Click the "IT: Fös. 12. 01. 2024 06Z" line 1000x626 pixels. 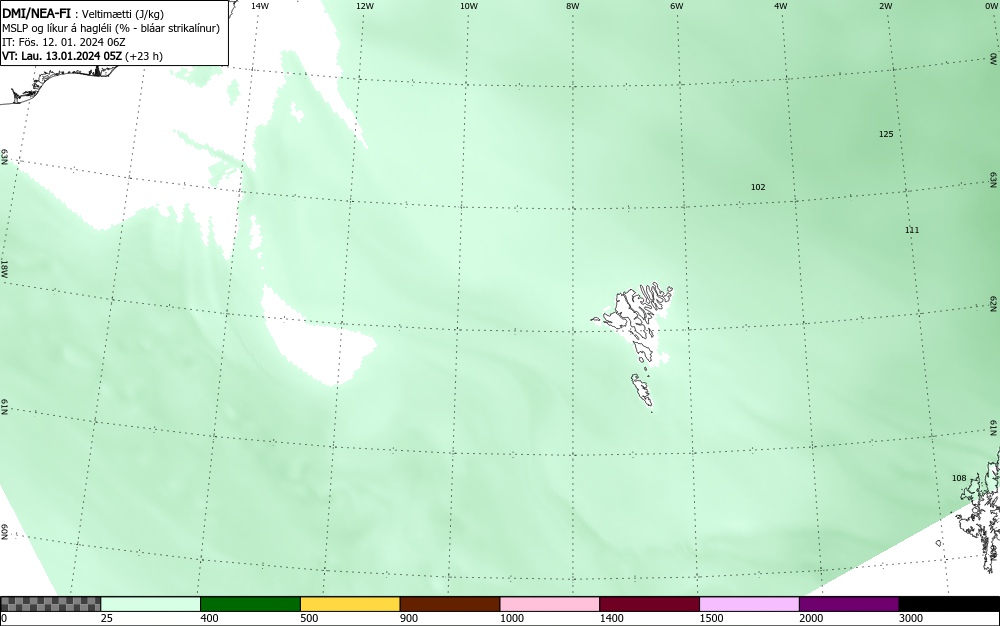click(64, 42)
